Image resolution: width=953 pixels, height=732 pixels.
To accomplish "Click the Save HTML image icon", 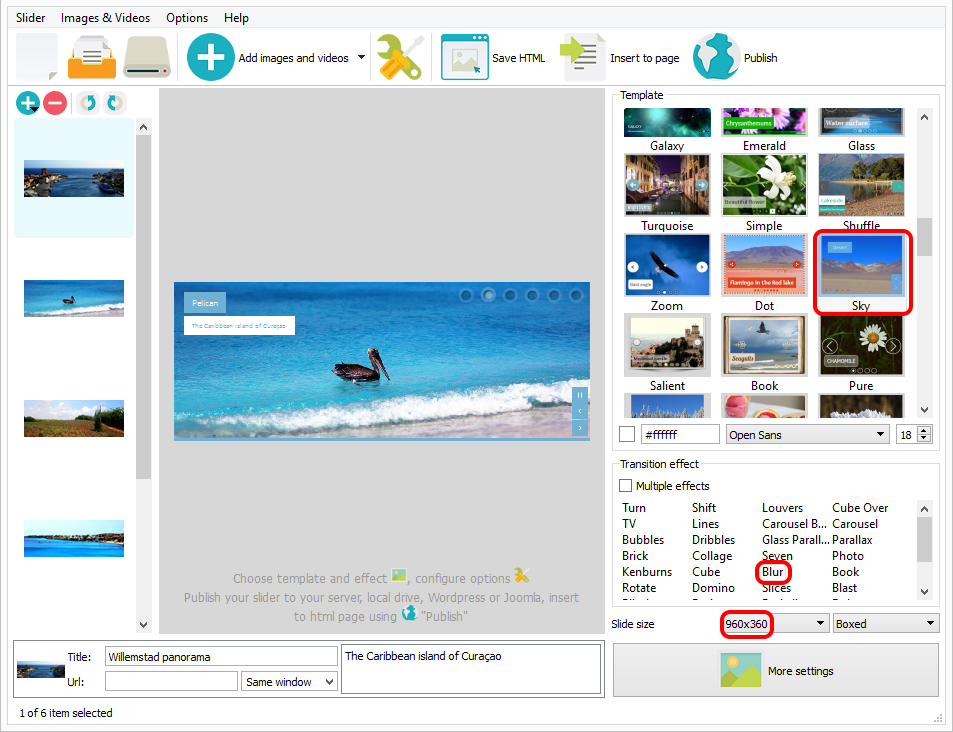I will (464, 57).
